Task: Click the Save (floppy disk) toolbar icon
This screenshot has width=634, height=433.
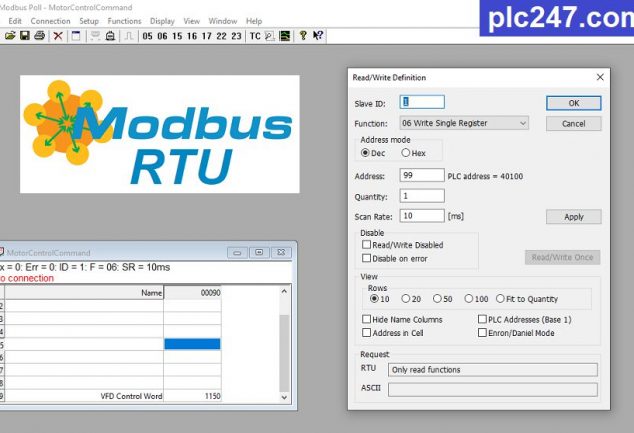Action: click(x=25, y=36)
